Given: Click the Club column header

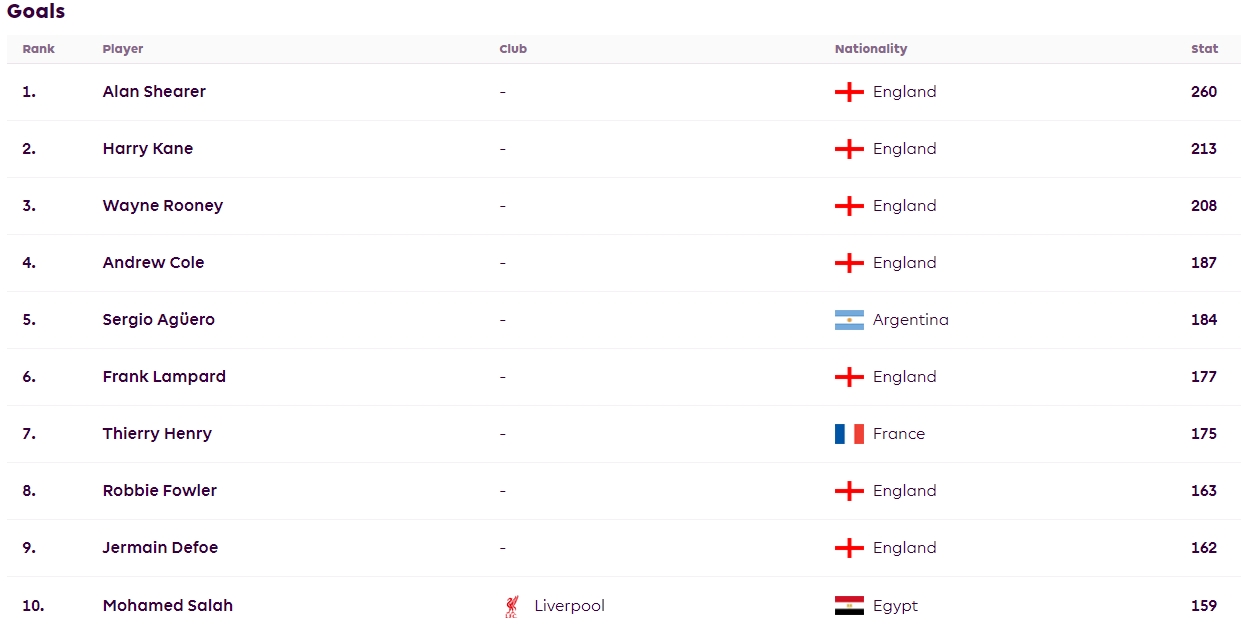Looking at the screenshot, I should point(513,49).
